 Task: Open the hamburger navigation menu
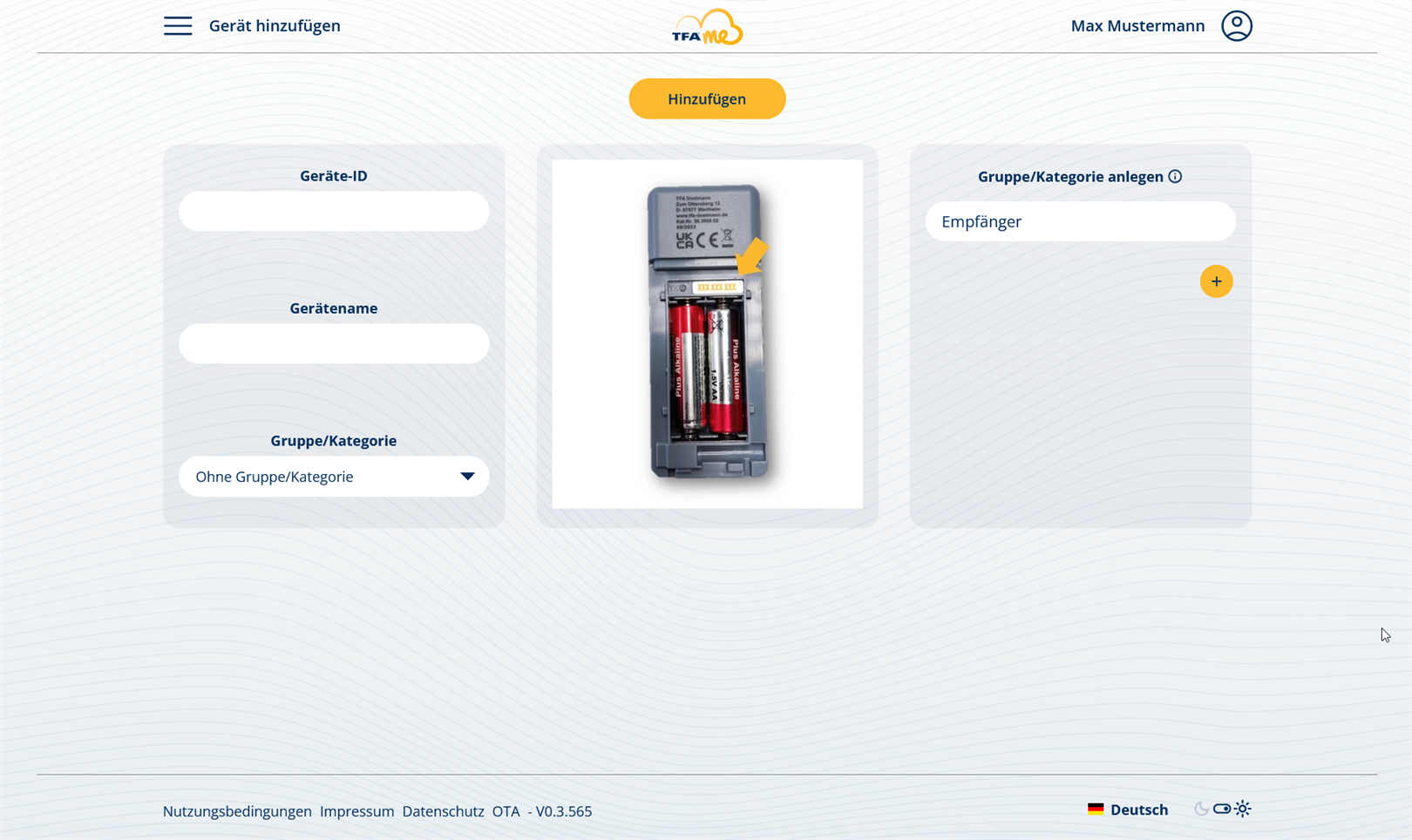(x=178, y=26)
